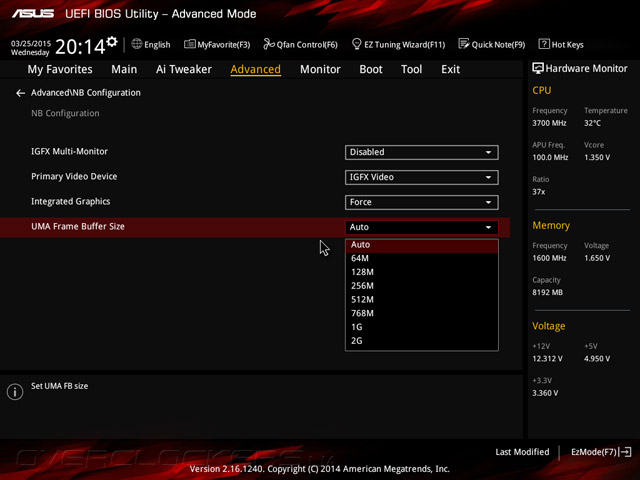Image resolution: width=640 pixels, height=480 pixels.
Task: Click the back arrow to leave NB Configuration
Action: [20, 93]
